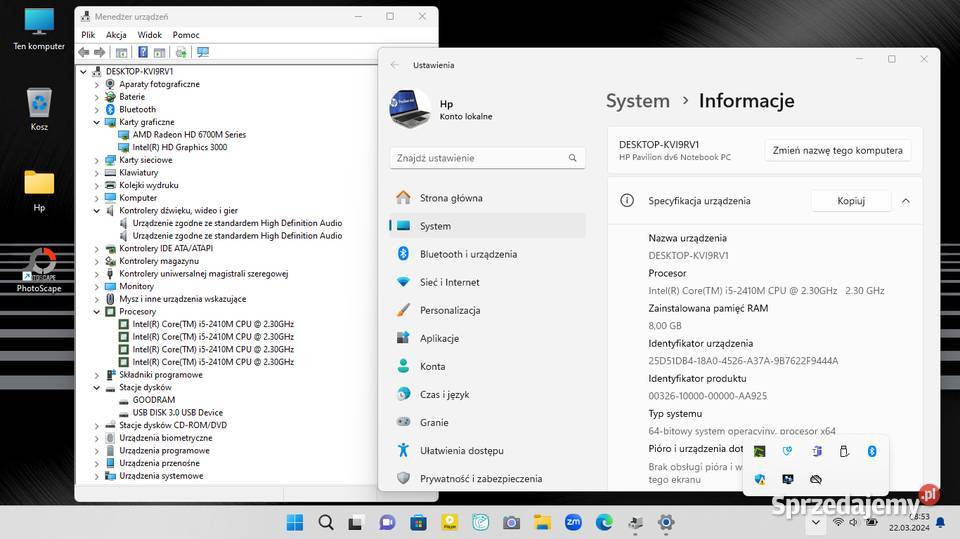The height and width of the screenshot is (539, 960).
Task: Collapse Specyfikacja urządzenia section chevron
Action: (906, 201)
